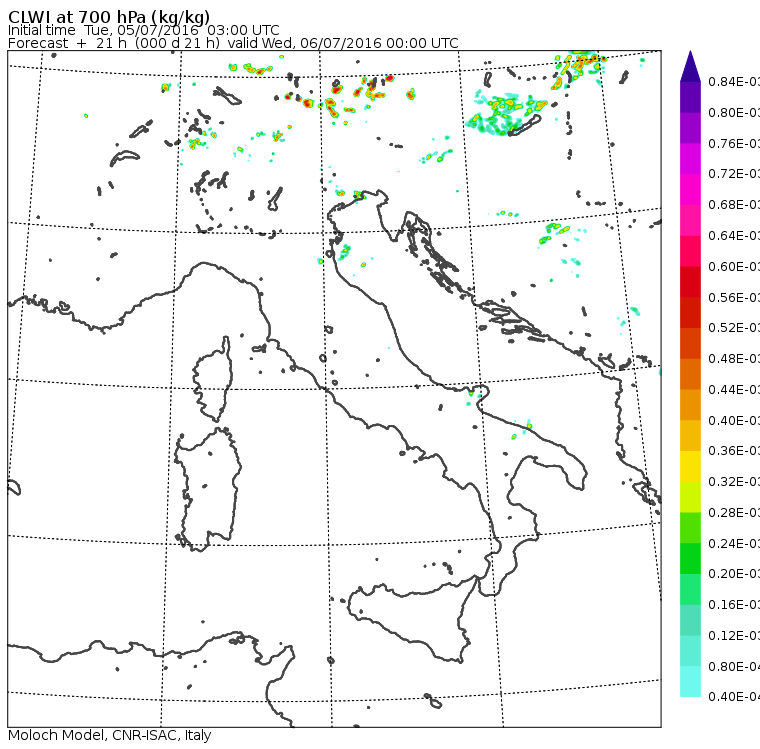This screenshot has width=760, height=749.
Task: Click the 0.60E-03 colorbar label
Action: click(x=734, y=266)
